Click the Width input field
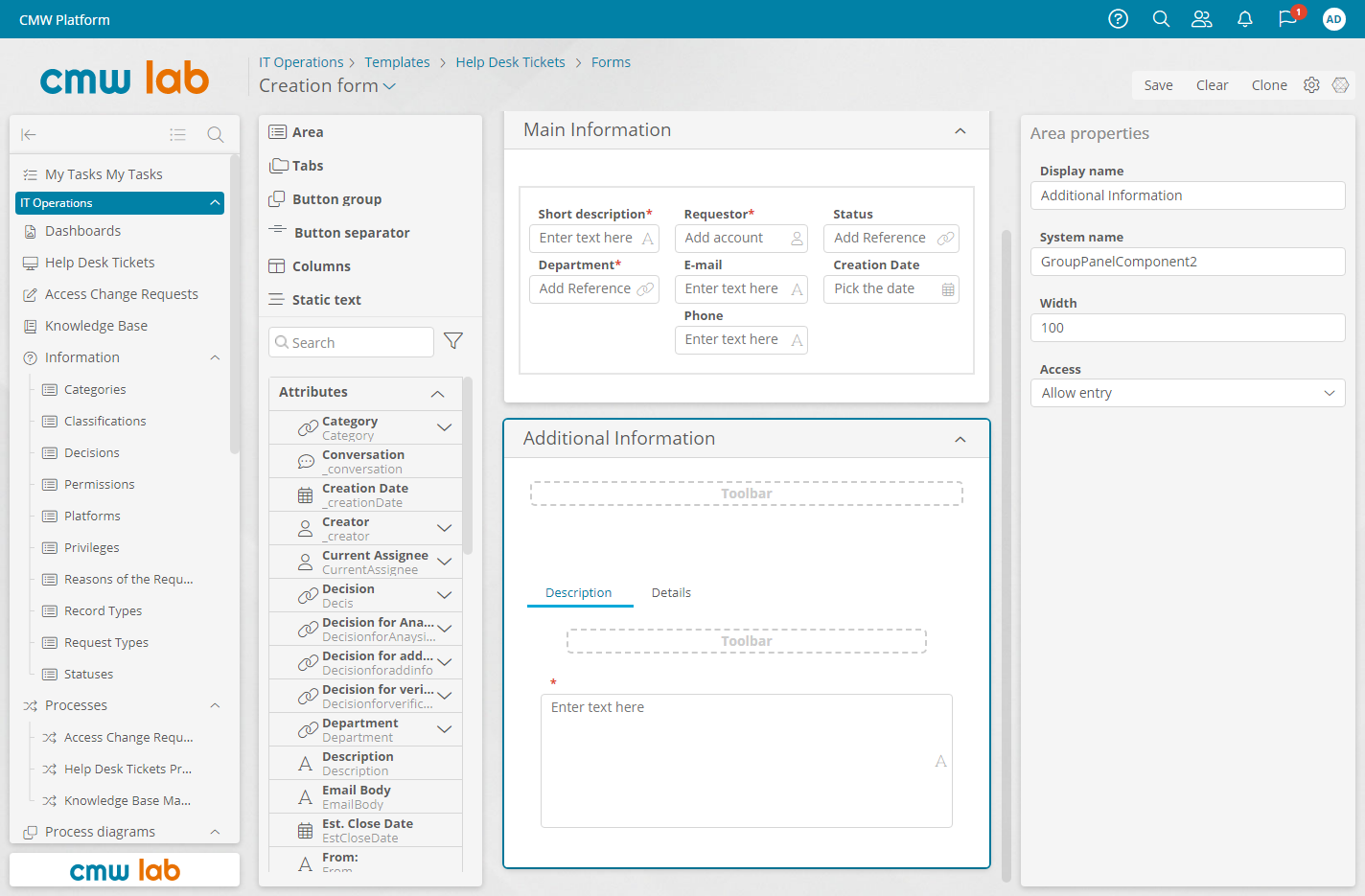The image size is (1365, 896). point(1188,328)
